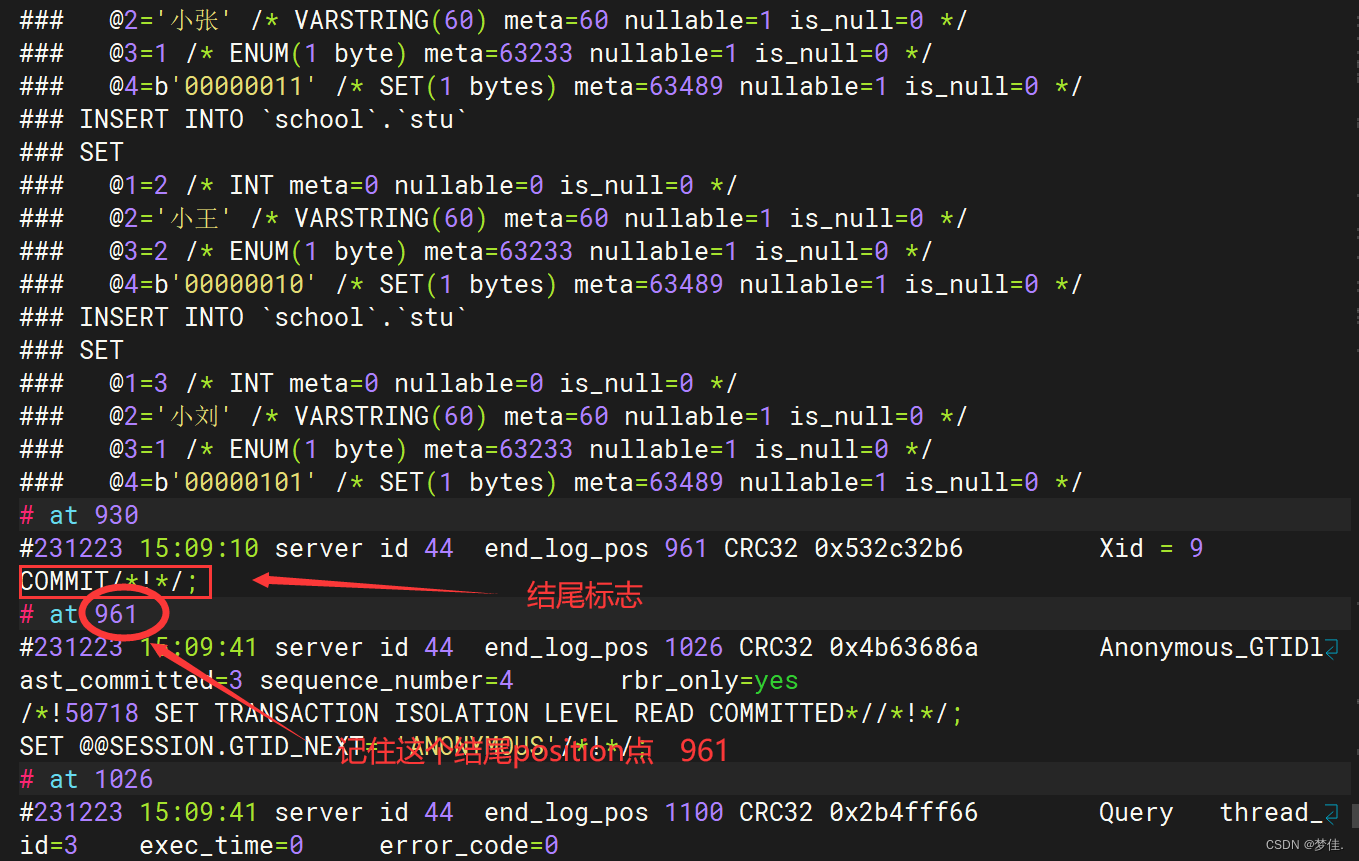Select checksum 0x532c32b6
This screenshot has width=1359, height=861.
pos(889,549)
